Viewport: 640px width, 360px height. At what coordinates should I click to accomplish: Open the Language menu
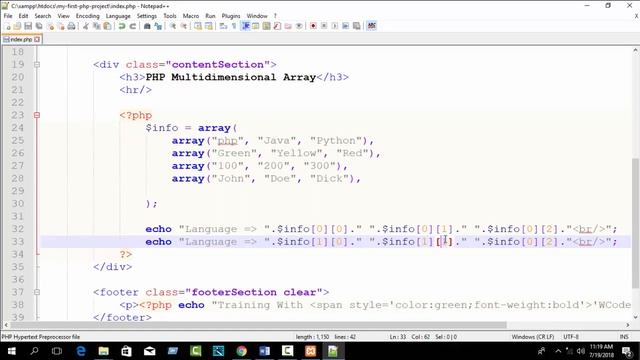coord(118,16)
